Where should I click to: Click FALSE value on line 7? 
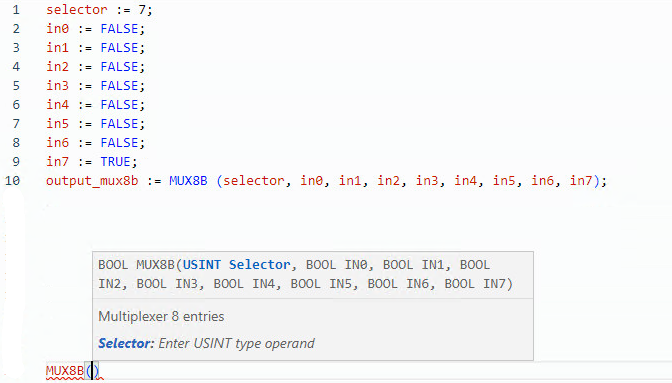pos(119,124)
